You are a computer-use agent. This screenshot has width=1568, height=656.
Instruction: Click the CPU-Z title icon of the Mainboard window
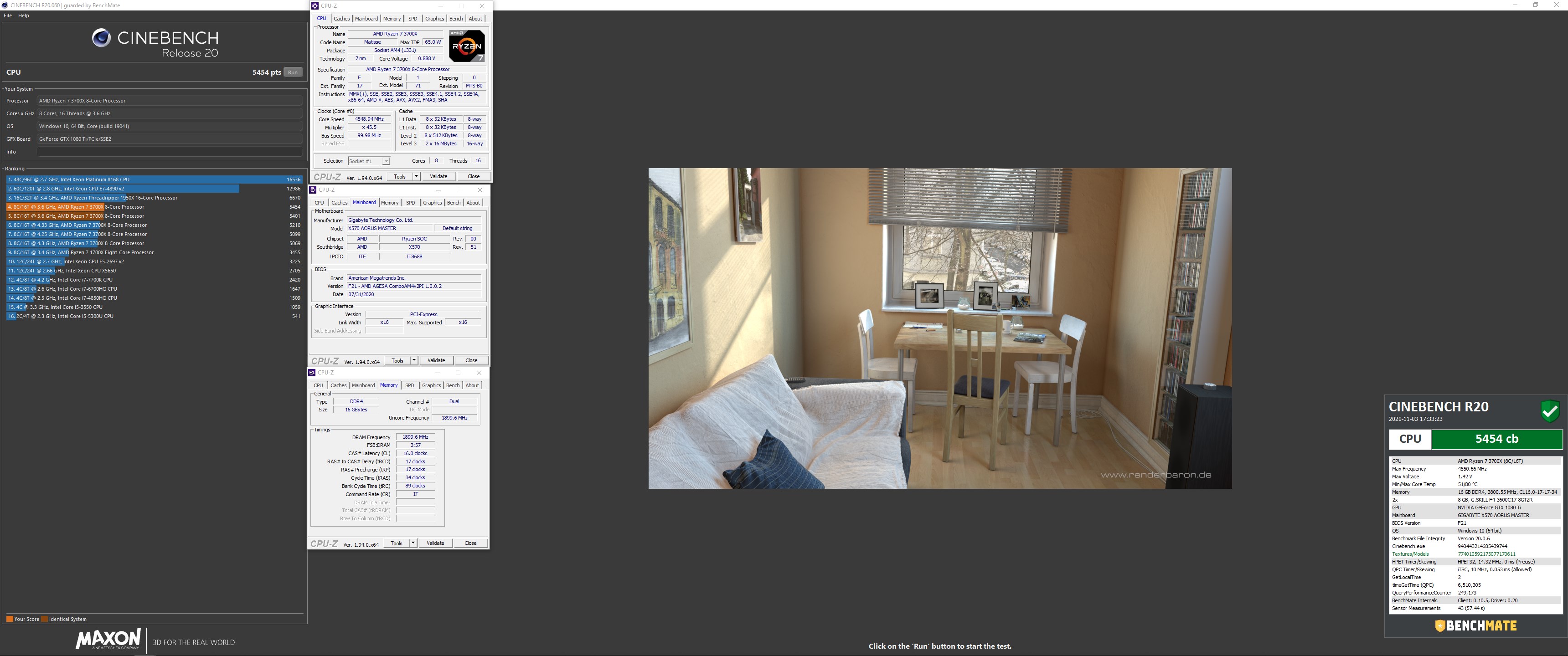[313, 190]
